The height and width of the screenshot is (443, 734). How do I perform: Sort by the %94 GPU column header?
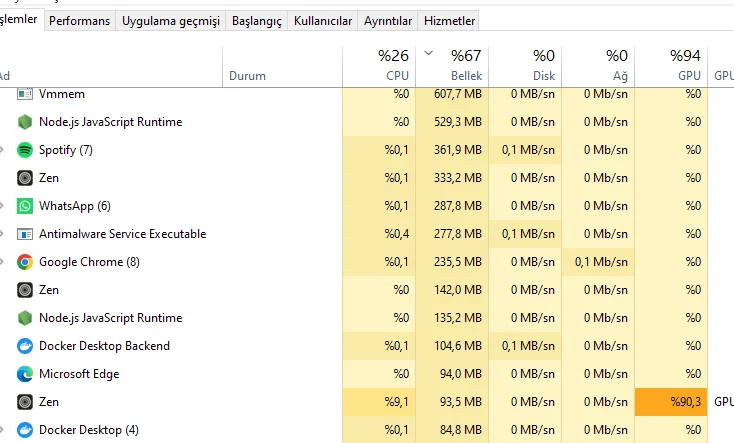pos(671,66)
